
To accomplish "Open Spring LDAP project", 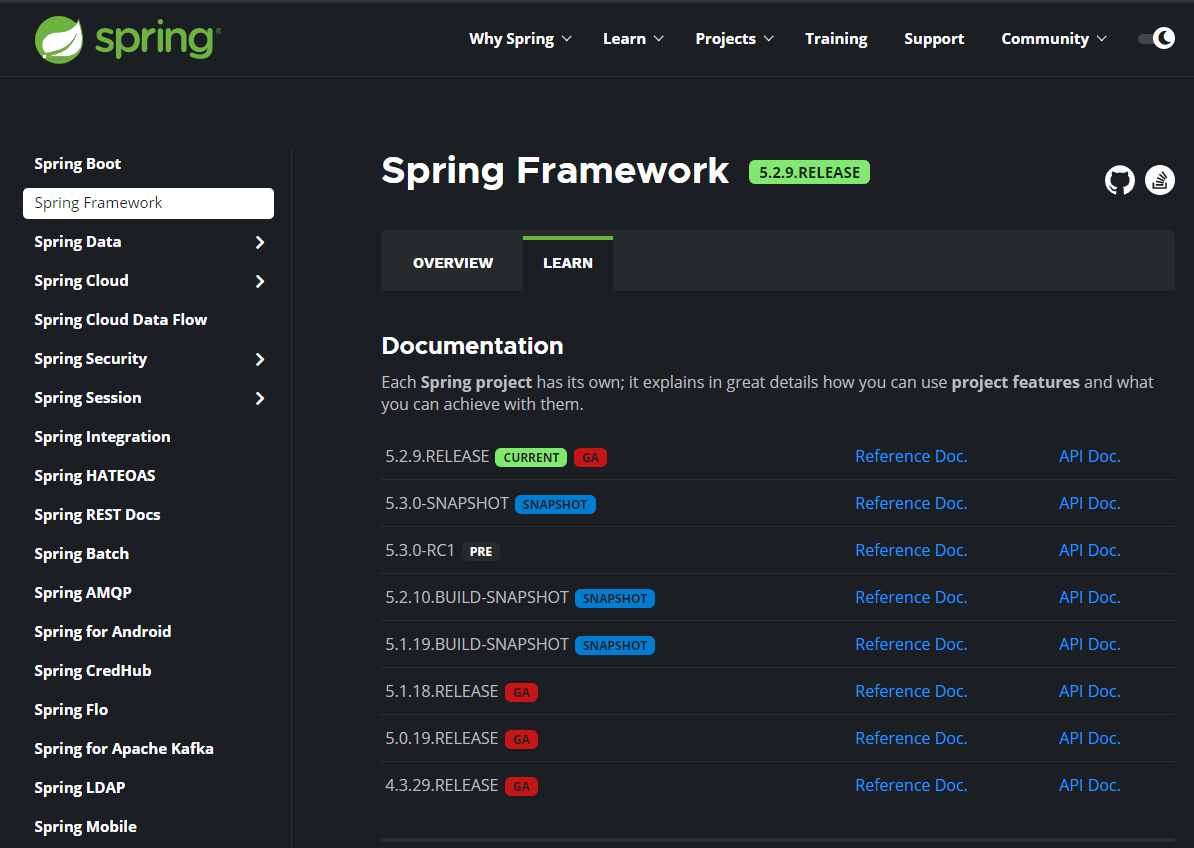I will [x=80, y=788].
